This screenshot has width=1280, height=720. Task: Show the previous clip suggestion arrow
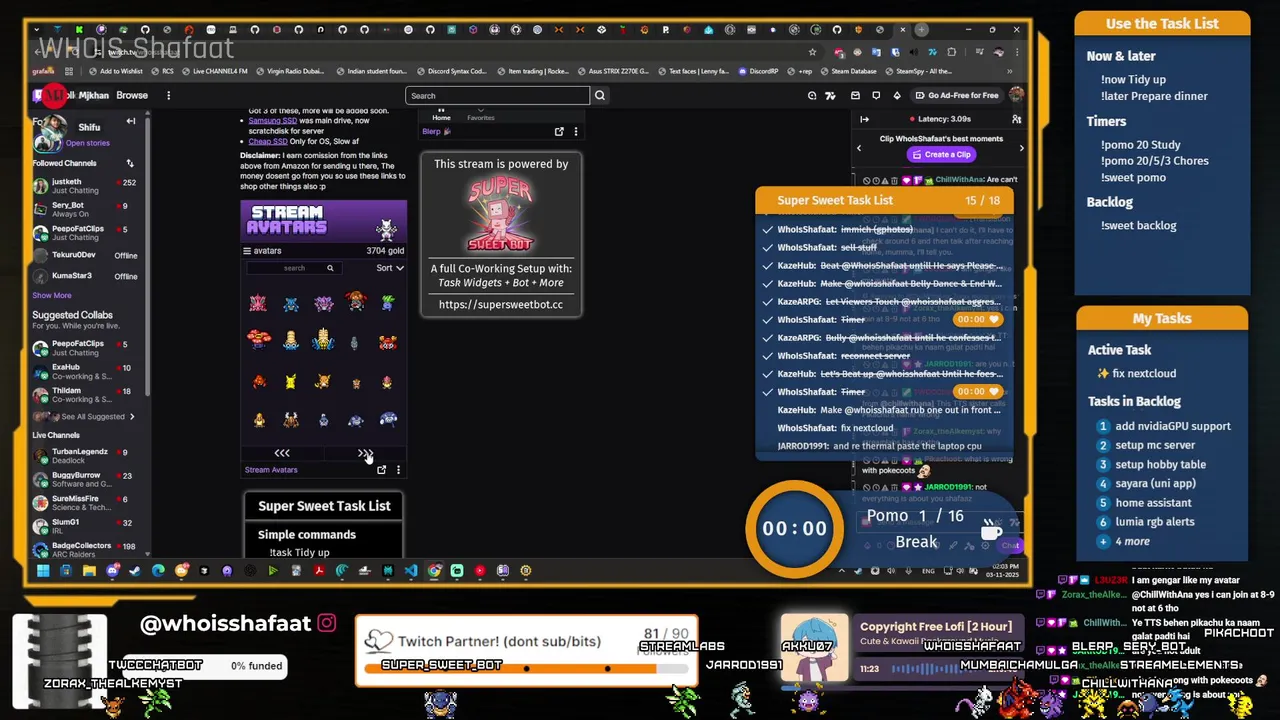(x=858, y=148)
